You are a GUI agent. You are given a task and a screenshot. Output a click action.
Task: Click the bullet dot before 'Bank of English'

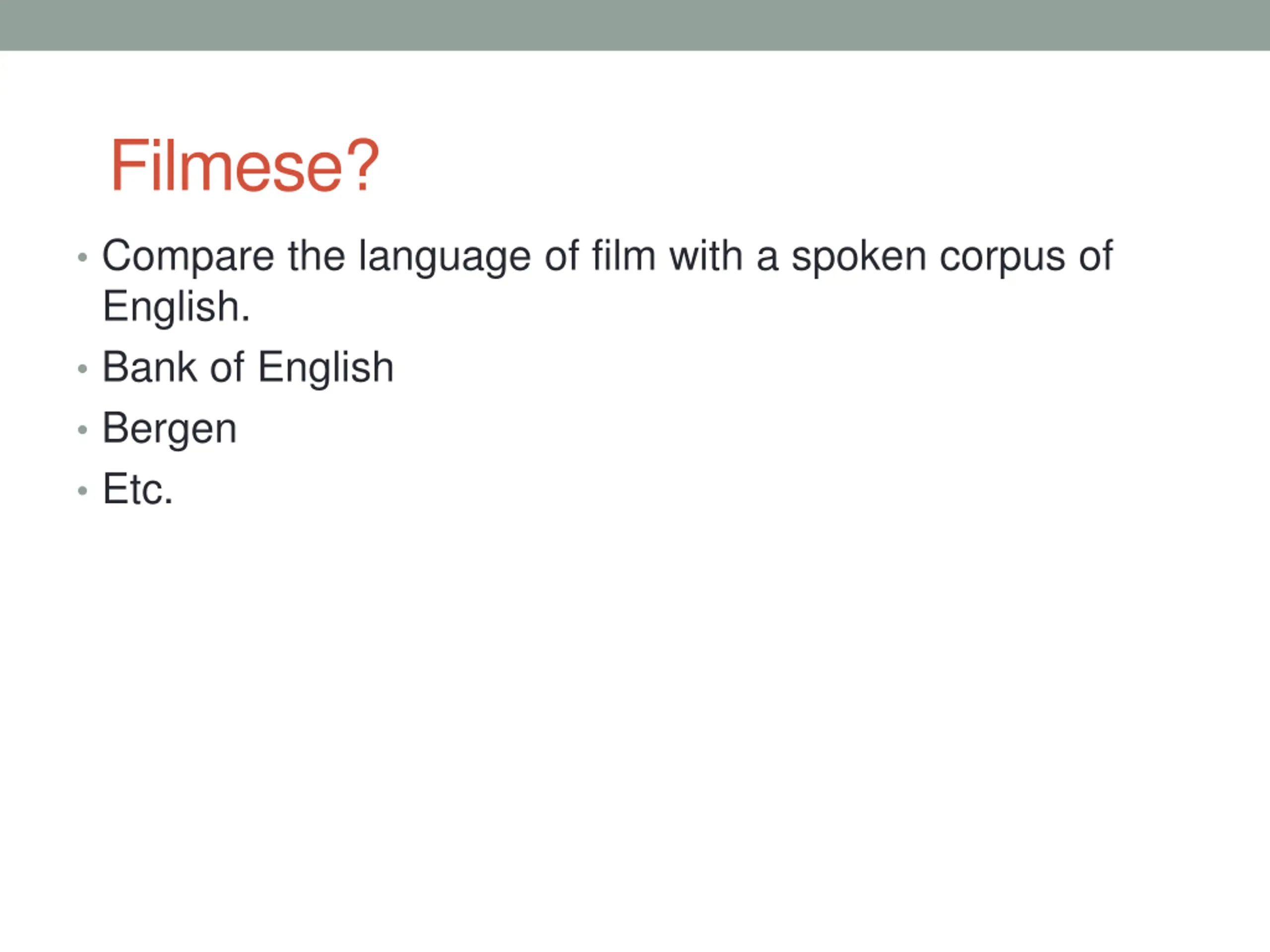tap(83, 368)
